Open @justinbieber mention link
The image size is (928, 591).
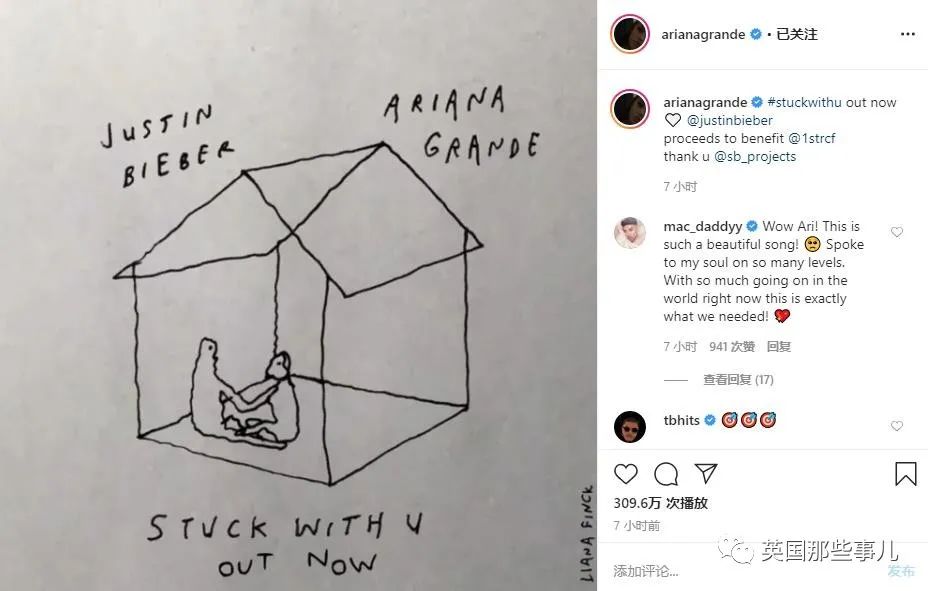pyautogui.click(x=730, y=121)
